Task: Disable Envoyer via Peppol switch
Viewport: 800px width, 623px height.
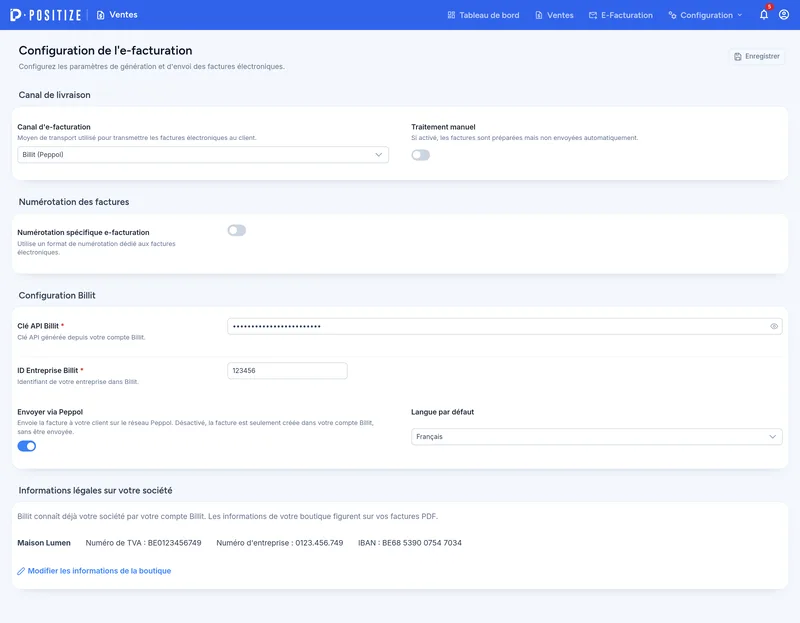Action: pyautogui.click(x=27, y=446)
